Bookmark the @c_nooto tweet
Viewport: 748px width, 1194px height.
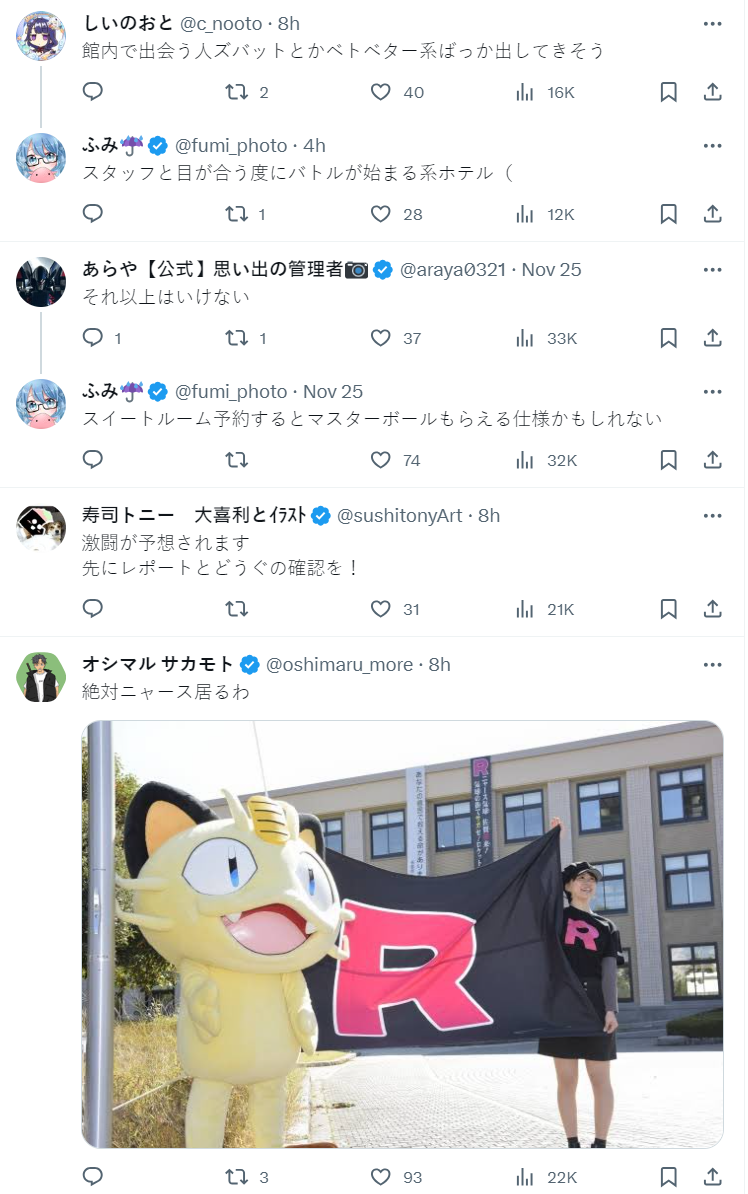coord(668,92)
